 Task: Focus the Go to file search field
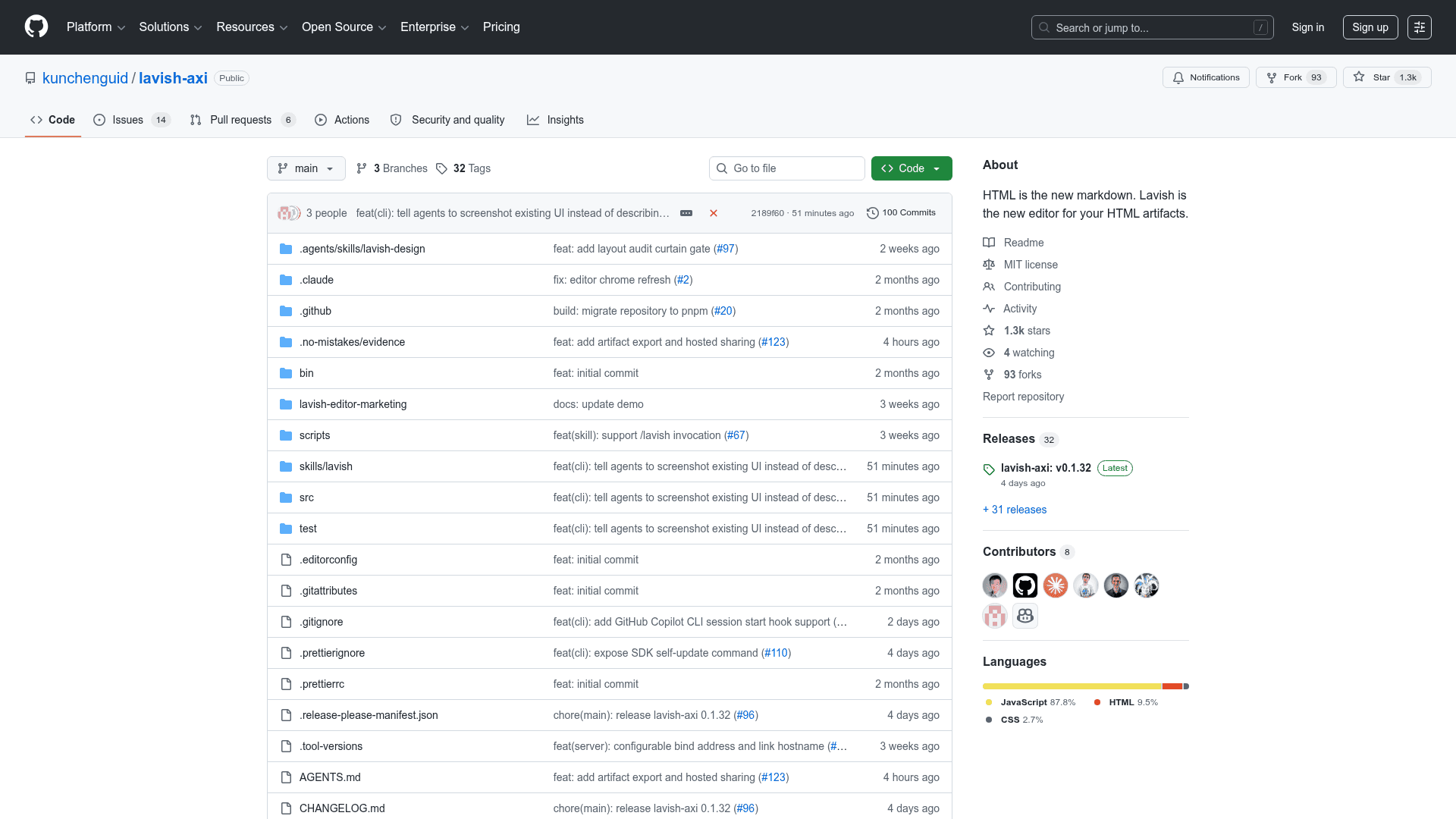coord(787,168)
